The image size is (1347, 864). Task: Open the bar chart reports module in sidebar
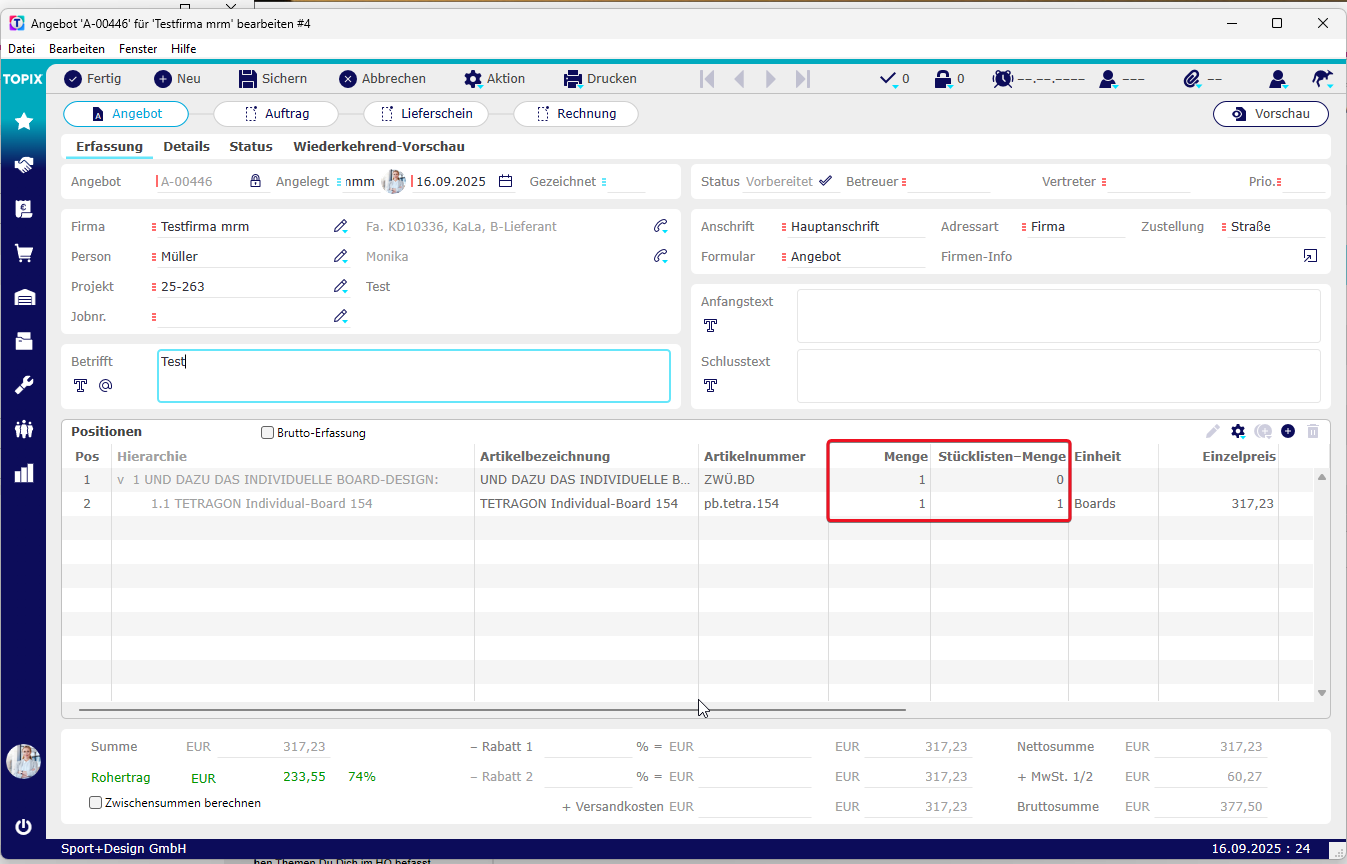click(x=23, y=473)
